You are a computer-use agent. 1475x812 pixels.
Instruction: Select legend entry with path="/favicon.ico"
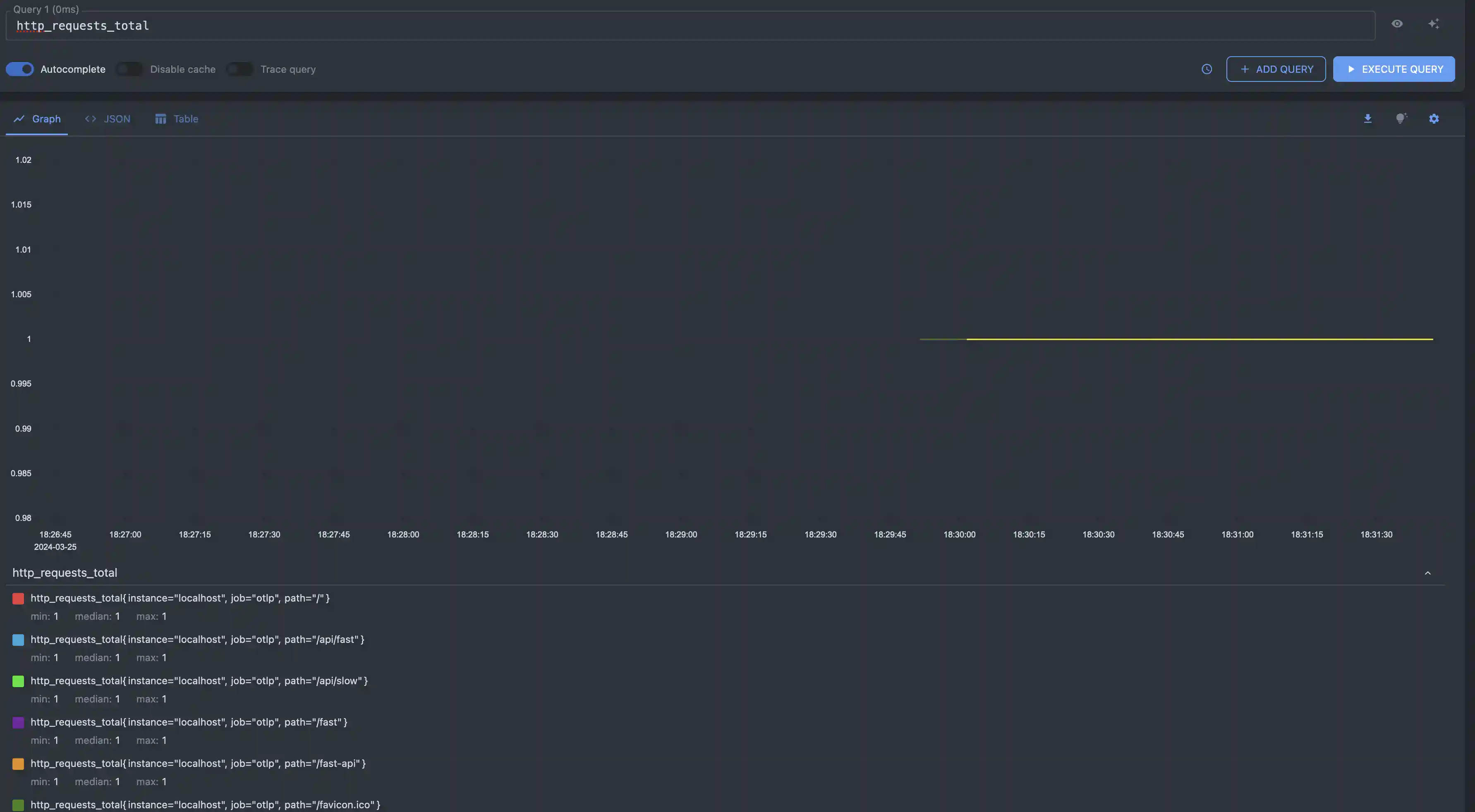click(x=205, y=805)
